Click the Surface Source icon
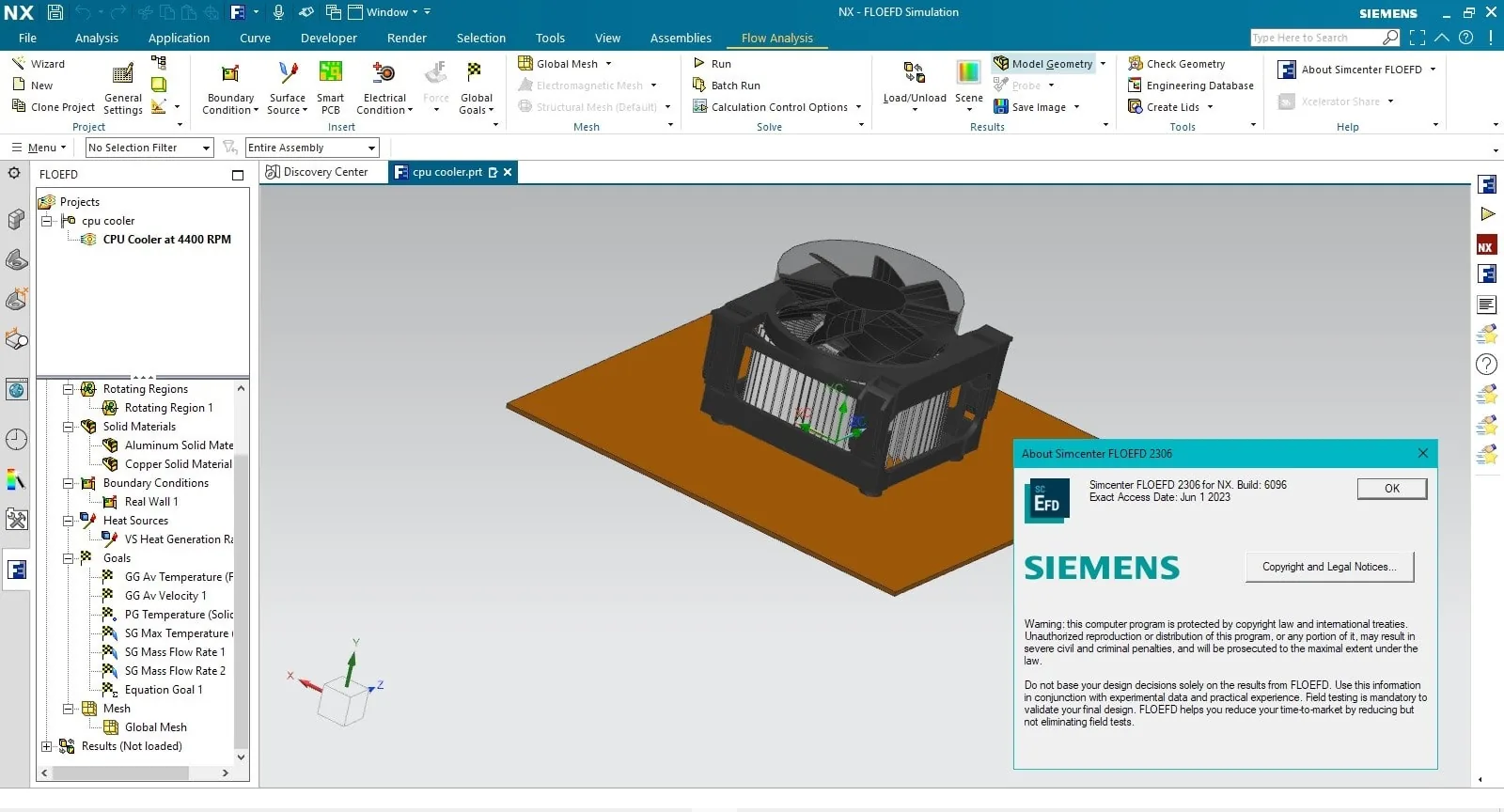The height and width of the screenshot is (812, 1504). click(288, 73)
